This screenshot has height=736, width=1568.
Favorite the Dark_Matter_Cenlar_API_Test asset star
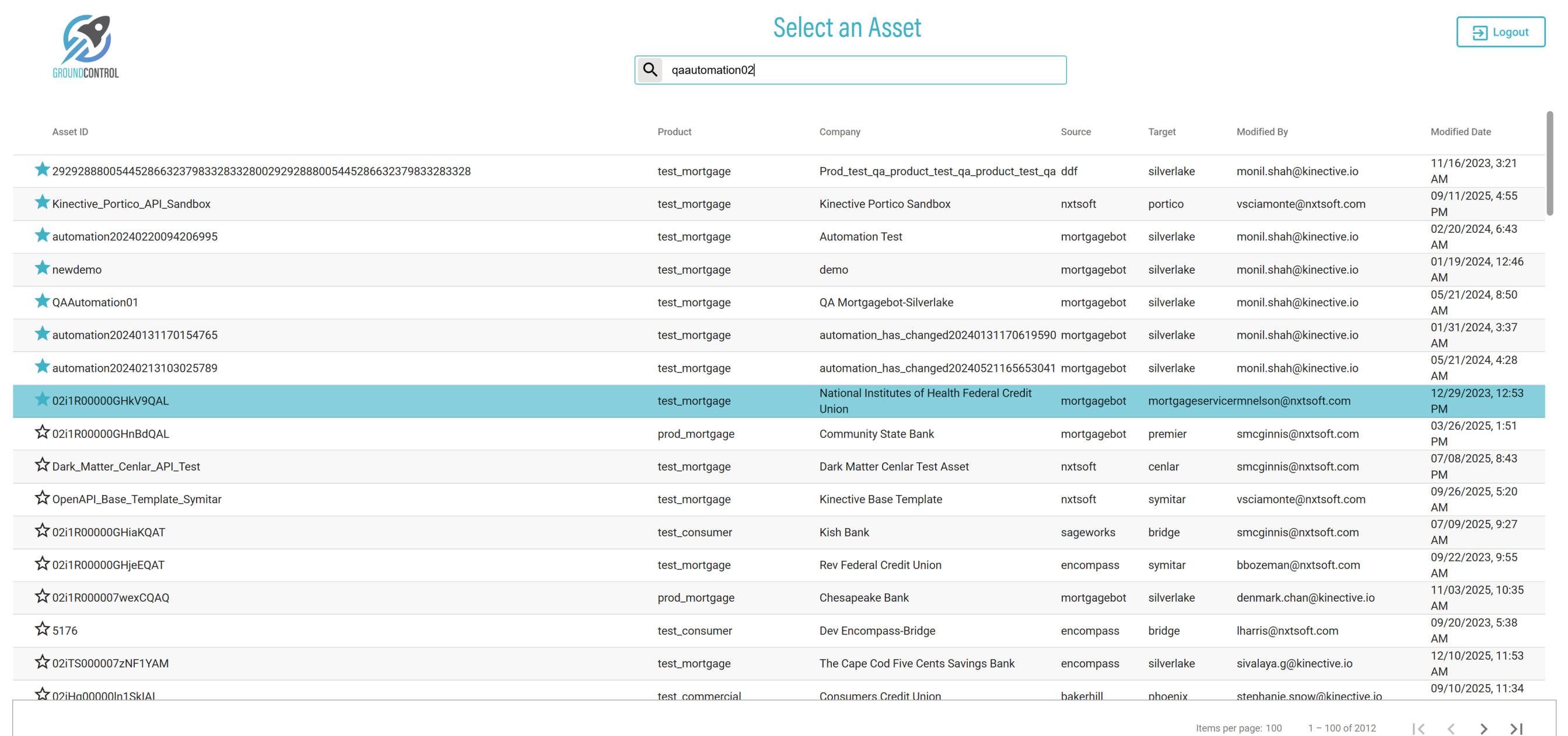42,465
